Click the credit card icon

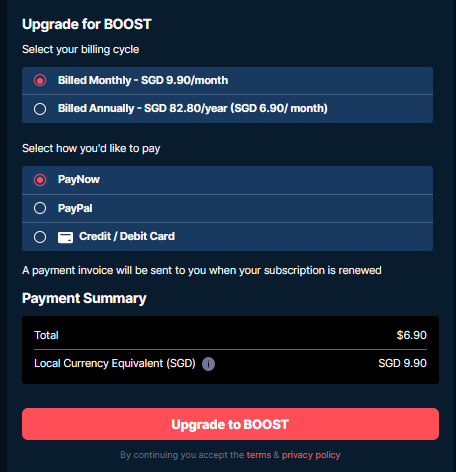pos(65,237)
